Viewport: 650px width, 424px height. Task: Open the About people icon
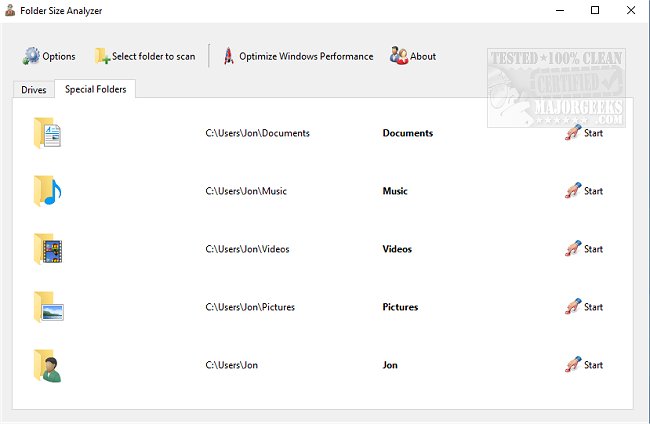[399, 56]
